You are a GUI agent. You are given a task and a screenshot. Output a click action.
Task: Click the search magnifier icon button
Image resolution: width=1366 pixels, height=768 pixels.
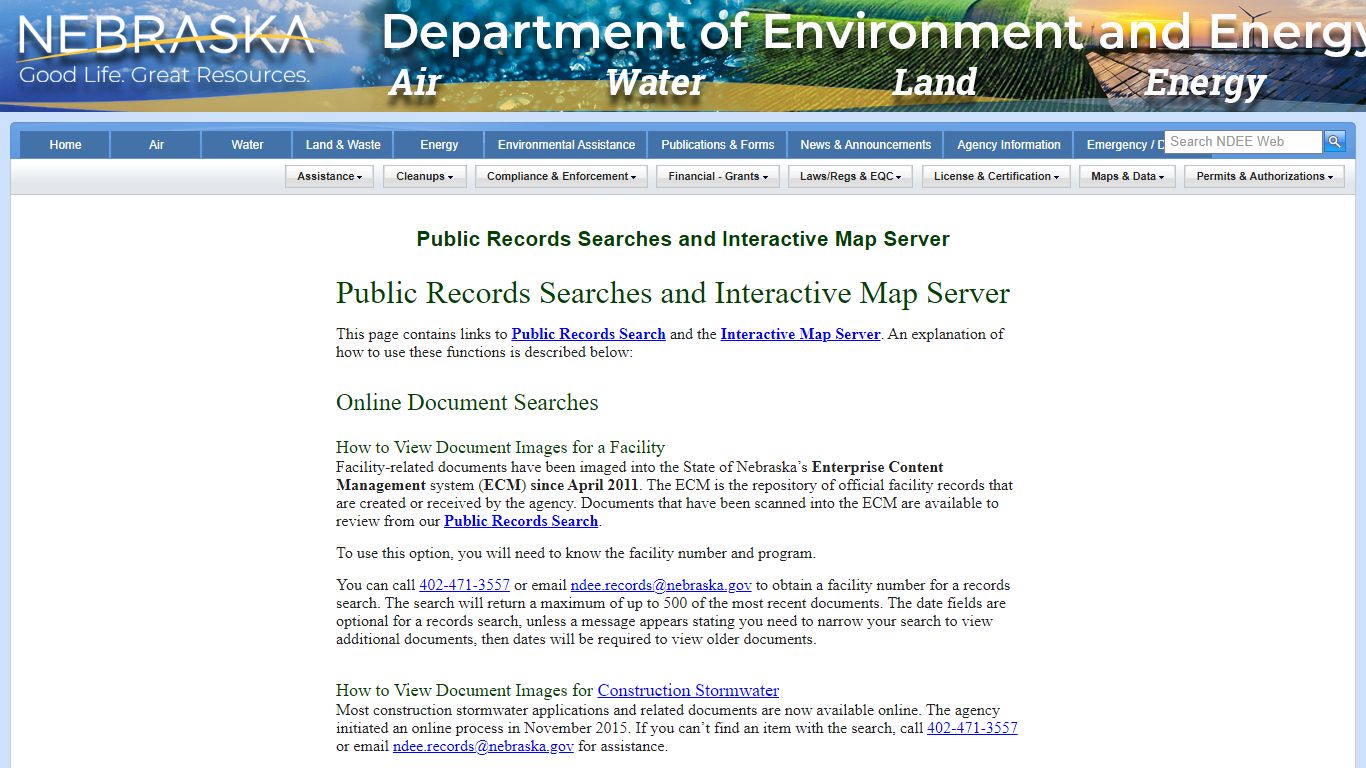(1334, 142)
